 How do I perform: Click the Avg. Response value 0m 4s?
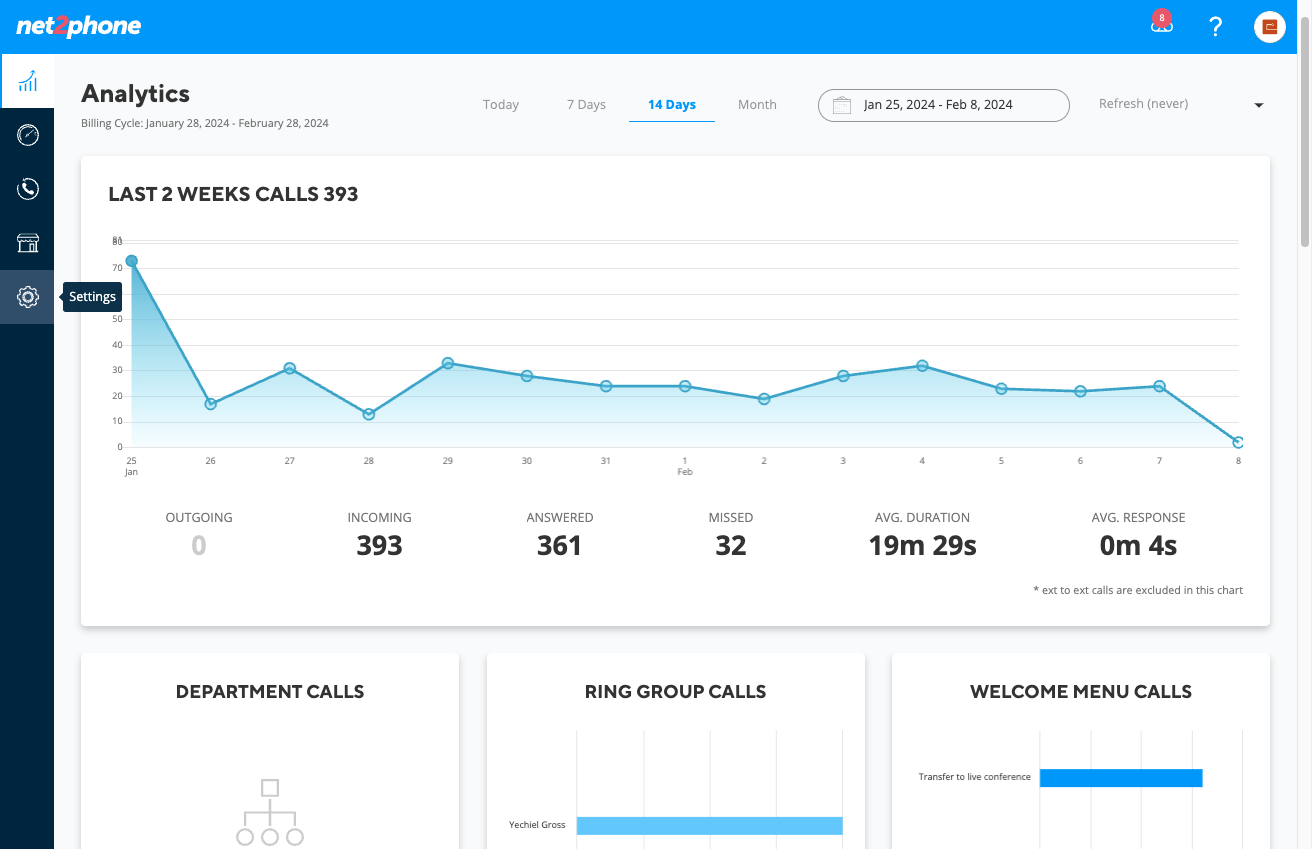pos(1138,546)
